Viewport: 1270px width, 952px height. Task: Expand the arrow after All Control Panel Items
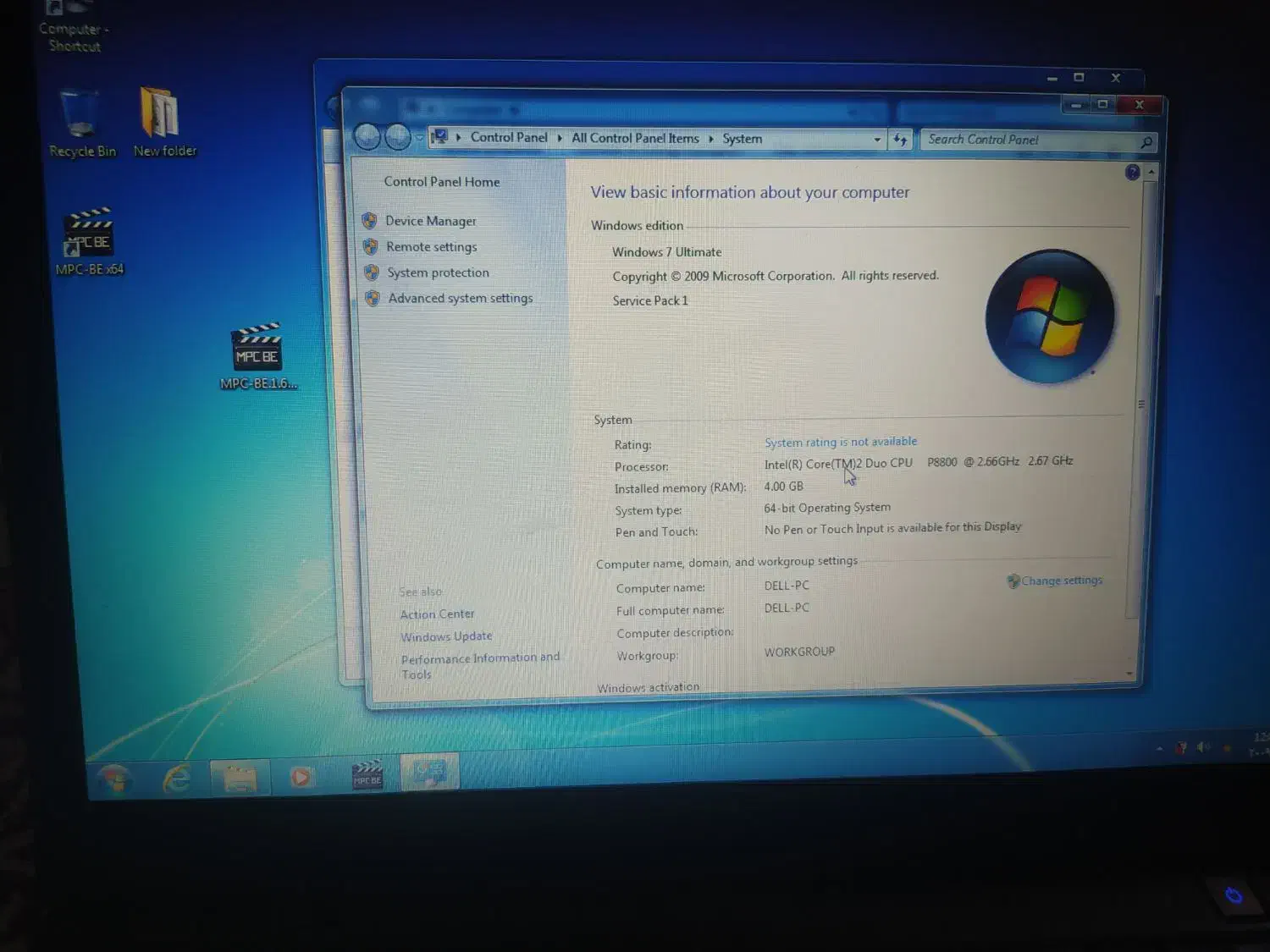[x=711, y=139]
